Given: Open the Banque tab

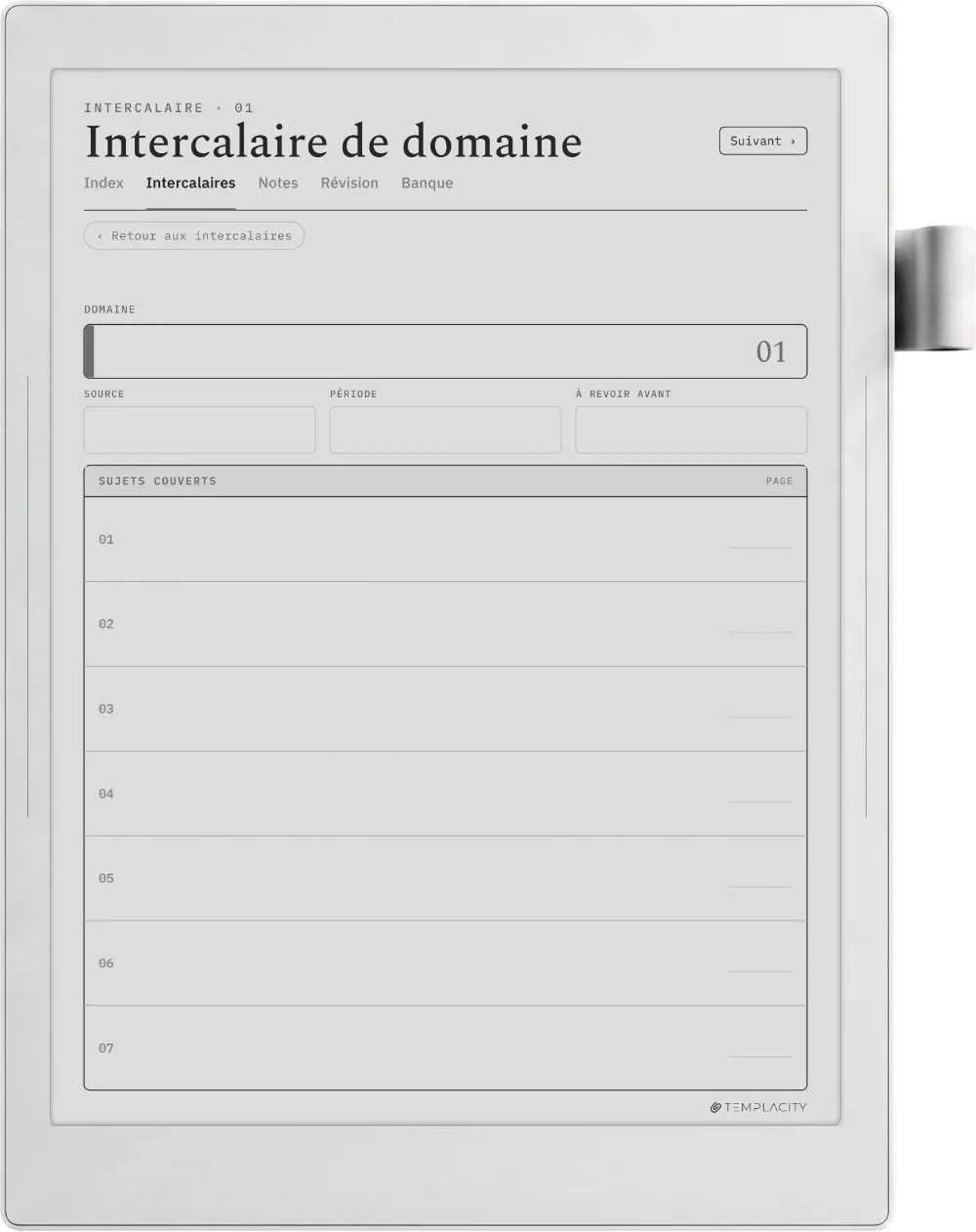Looking at the screenshot, I should coord(427,183).
